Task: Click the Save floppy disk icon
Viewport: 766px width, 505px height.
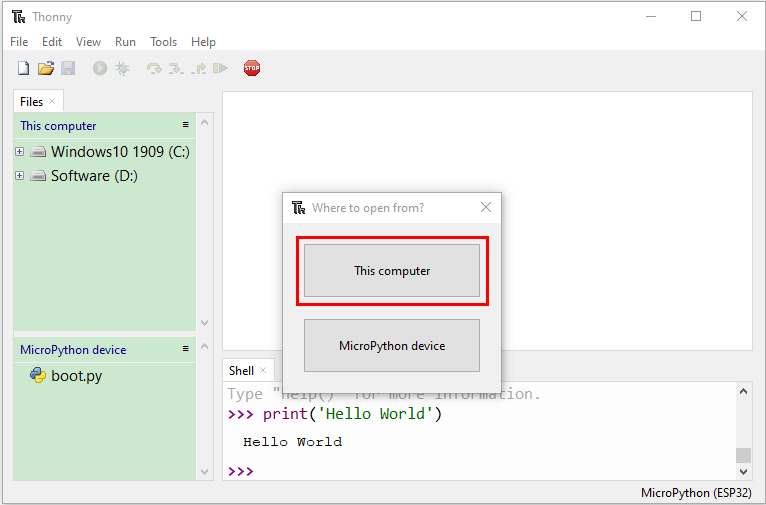Action: (x=68, y=68)
